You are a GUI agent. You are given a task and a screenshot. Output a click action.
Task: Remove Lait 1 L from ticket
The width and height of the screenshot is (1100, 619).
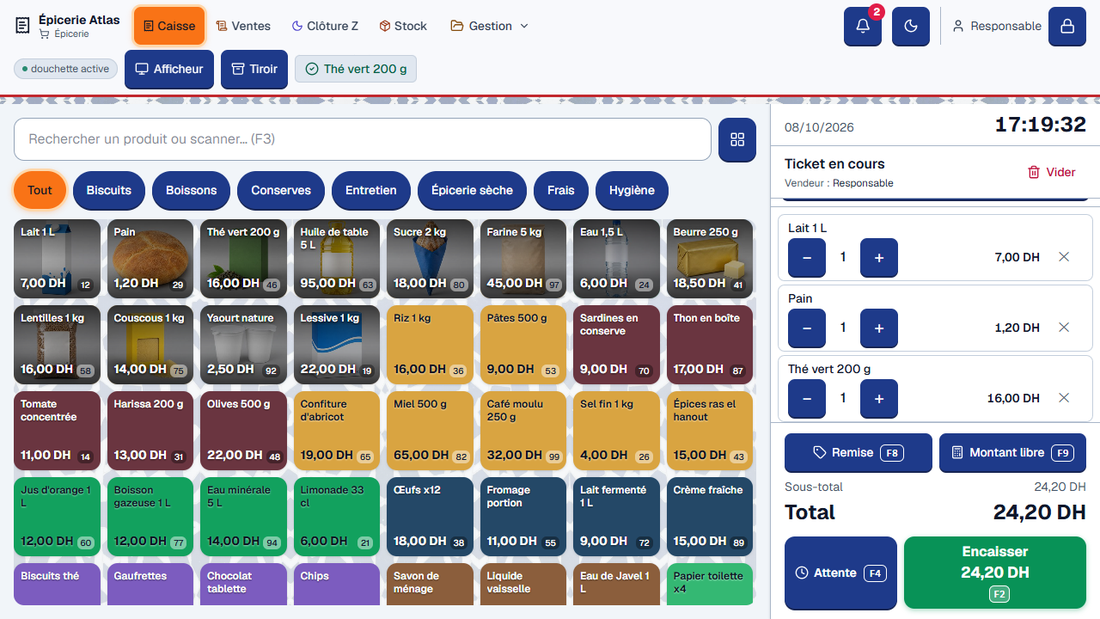click(1064, 257)
